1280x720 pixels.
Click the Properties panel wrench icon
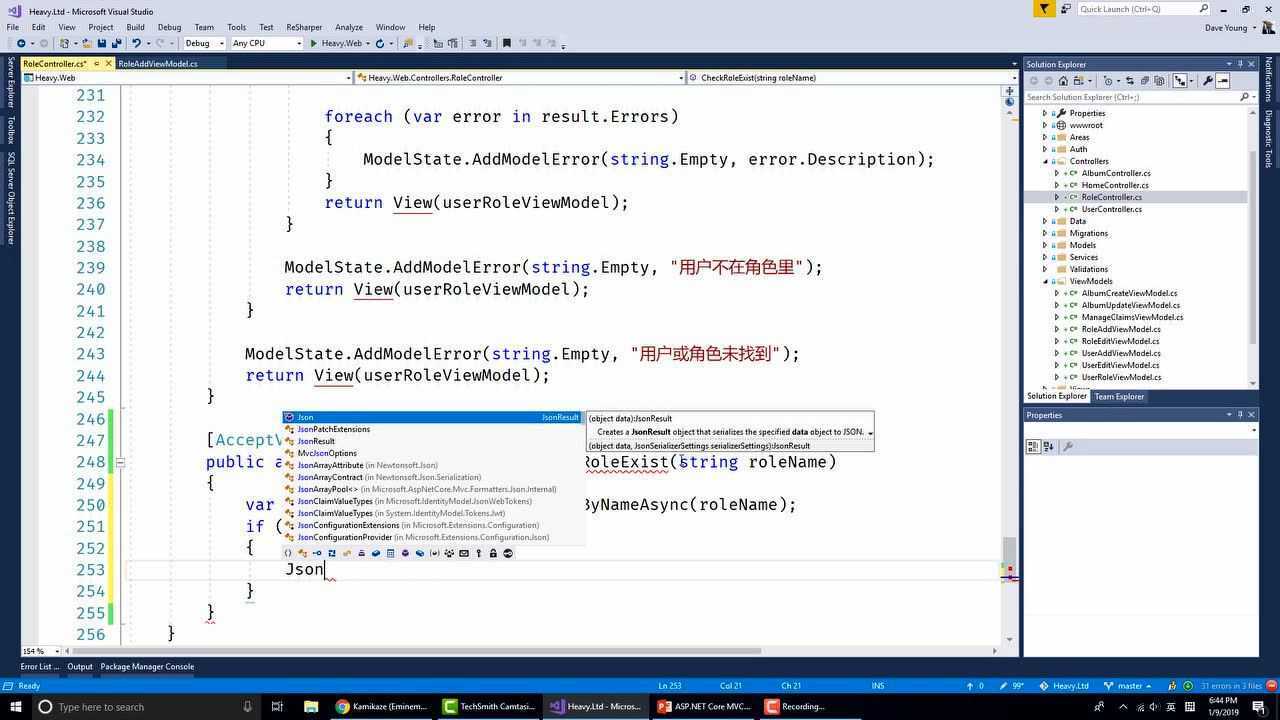click(1068, 447)
